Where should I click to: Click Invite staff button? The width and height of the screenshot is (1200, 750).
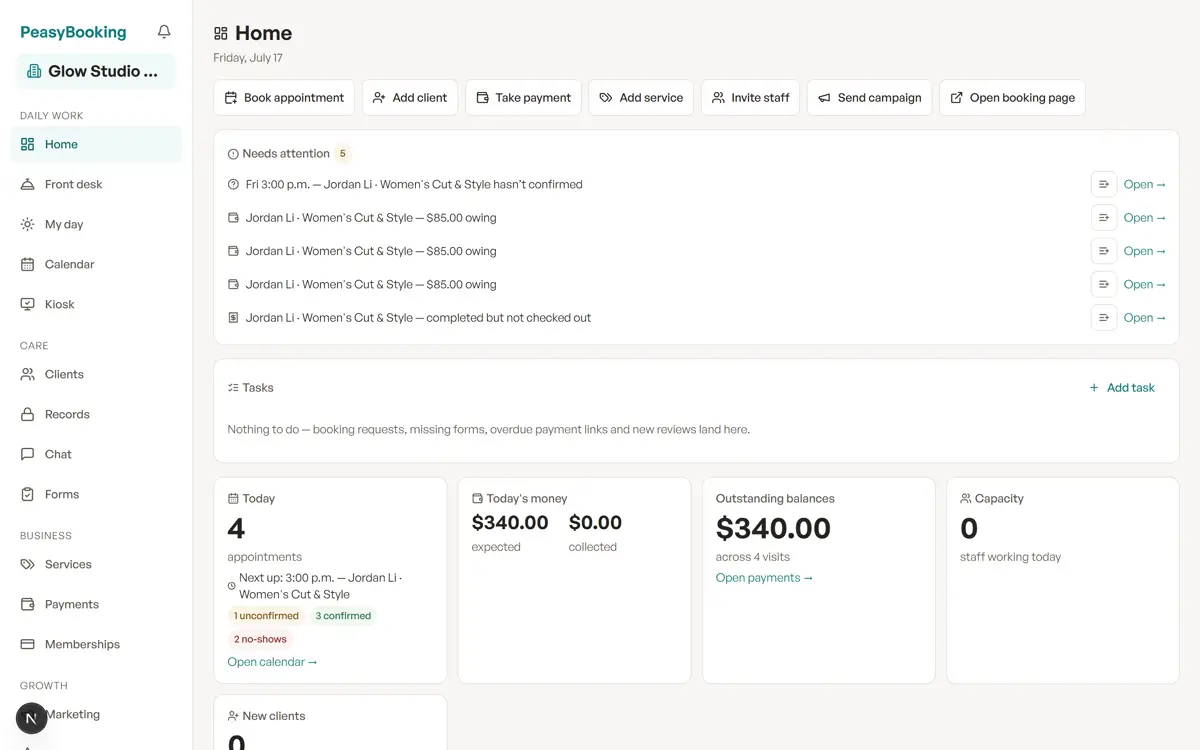(750, 98)
